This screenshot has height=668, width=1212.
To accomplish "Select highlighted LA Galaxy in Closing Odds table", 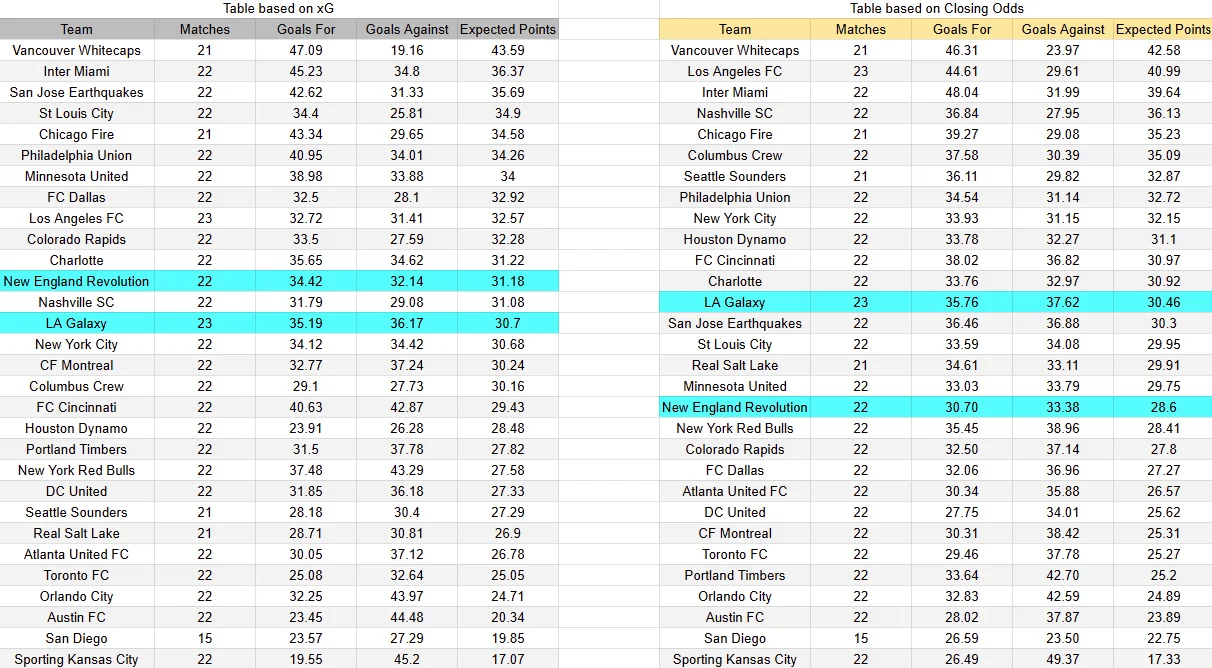I will click(735, 302).
